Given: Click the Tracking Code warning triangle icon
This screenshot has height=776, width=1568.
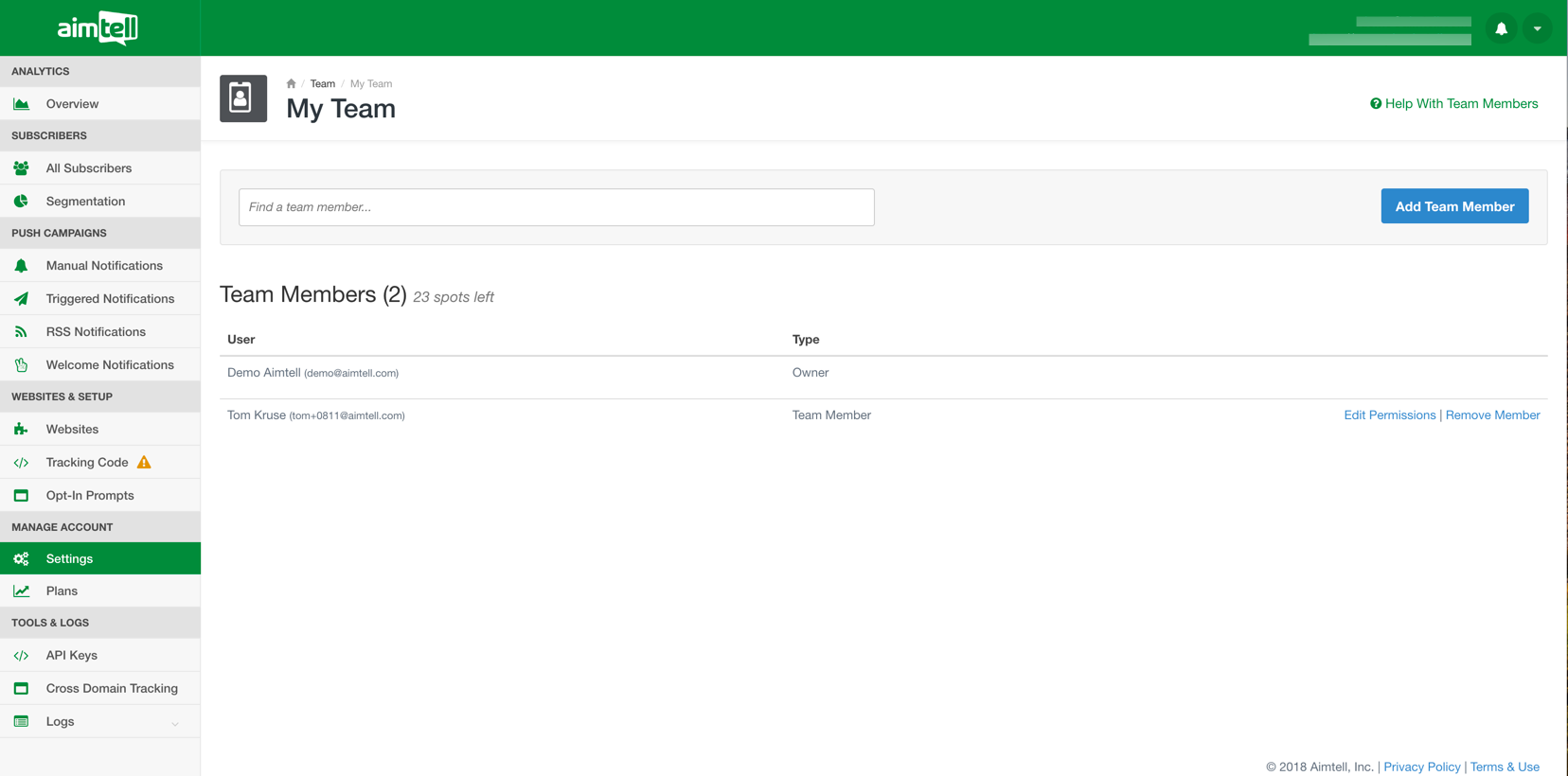Looking at the screenshot, I should 144,463.
